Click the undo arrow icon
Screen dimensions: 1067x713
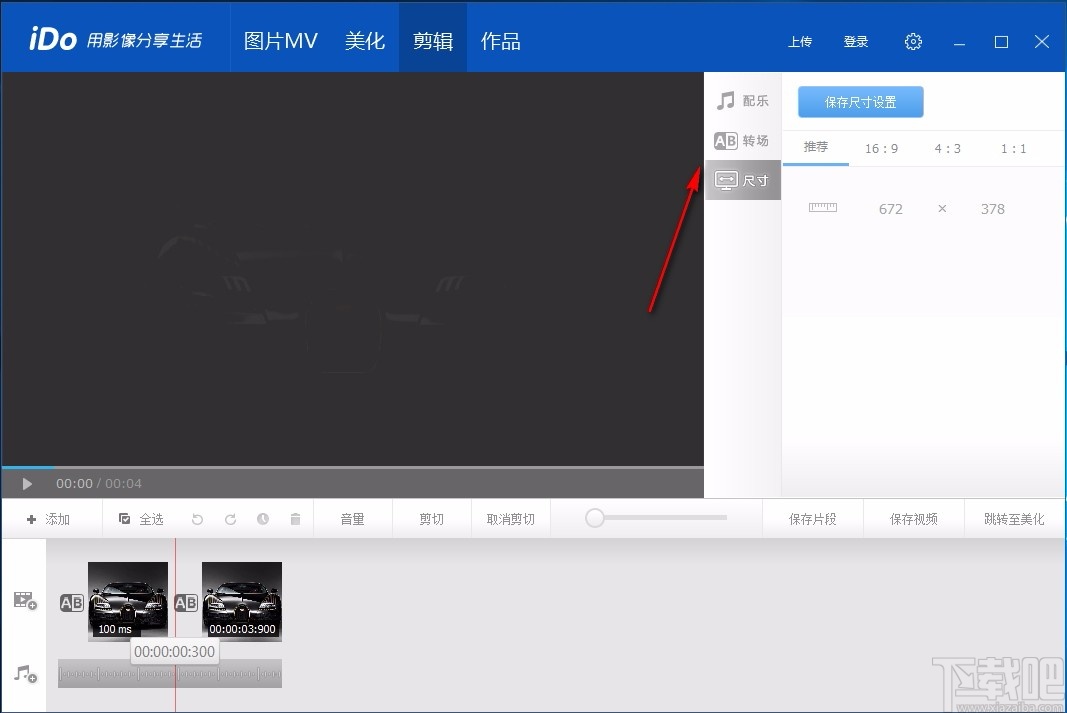coord(197,519)
